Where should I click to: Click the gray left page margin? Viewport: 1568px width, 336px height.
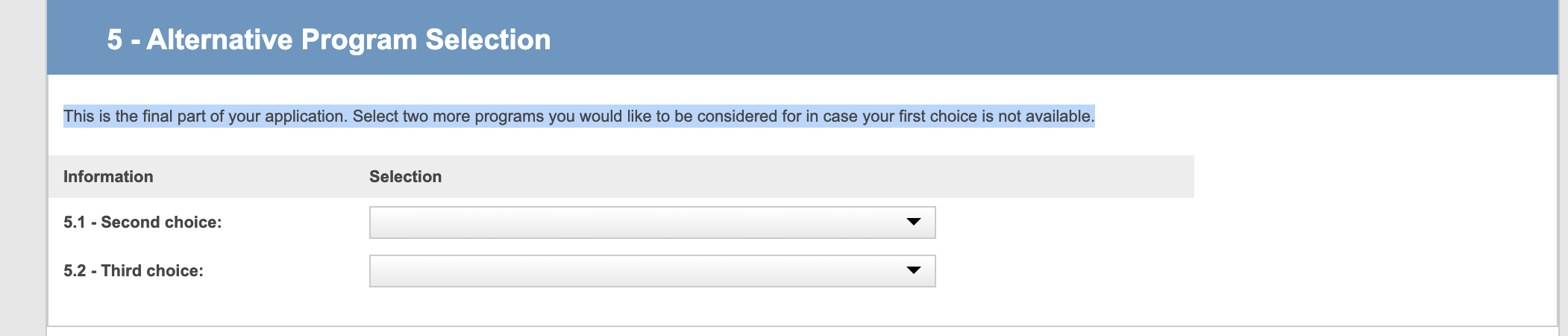tap(22, 187)
